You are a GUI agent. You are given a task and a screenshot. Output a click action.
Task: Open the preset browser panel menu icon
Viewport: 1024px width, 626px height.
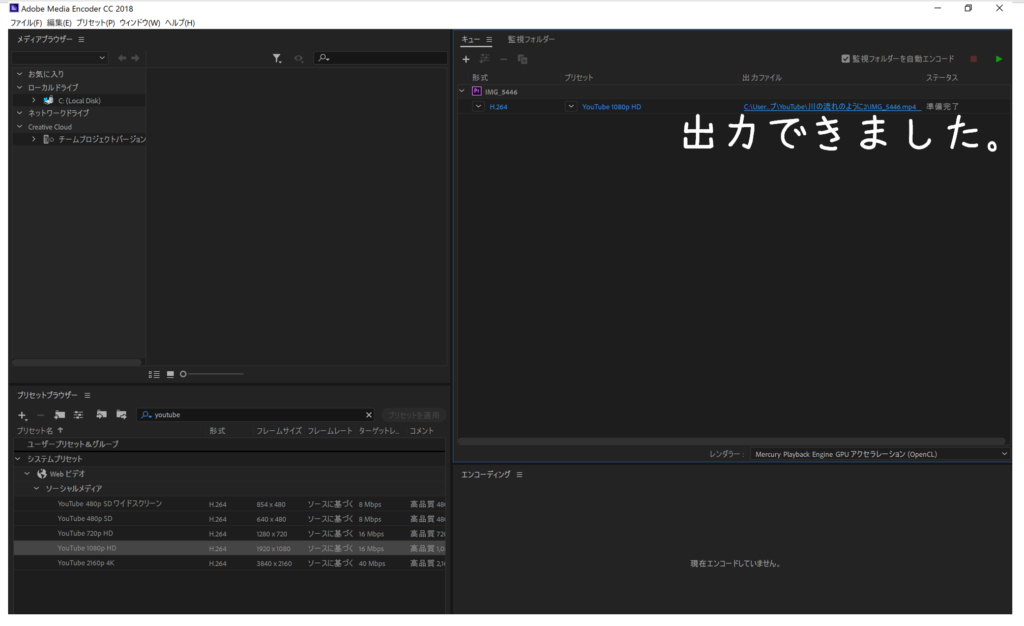[87, 395]
